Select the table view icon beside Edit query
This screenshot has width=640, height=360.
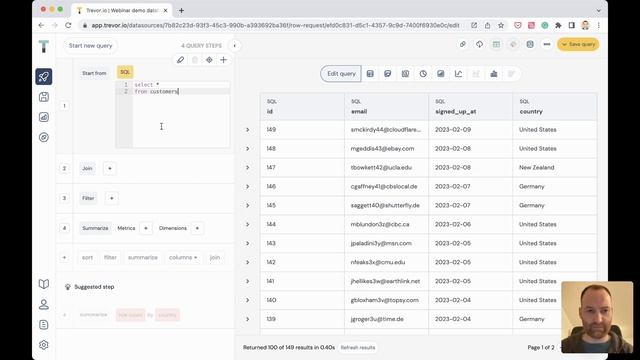370,74
